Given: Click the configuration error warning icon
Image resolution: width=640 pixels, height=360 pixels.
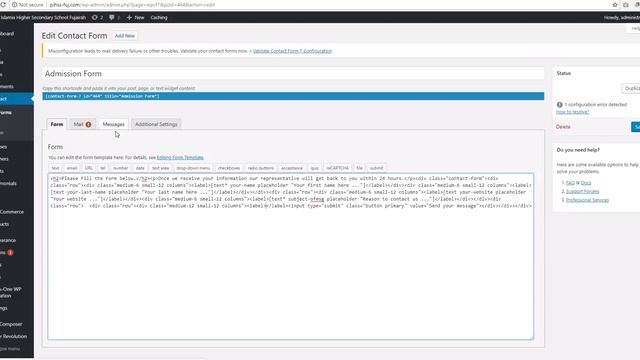Looking at the screenshot, I should click(x=560, y=105).
